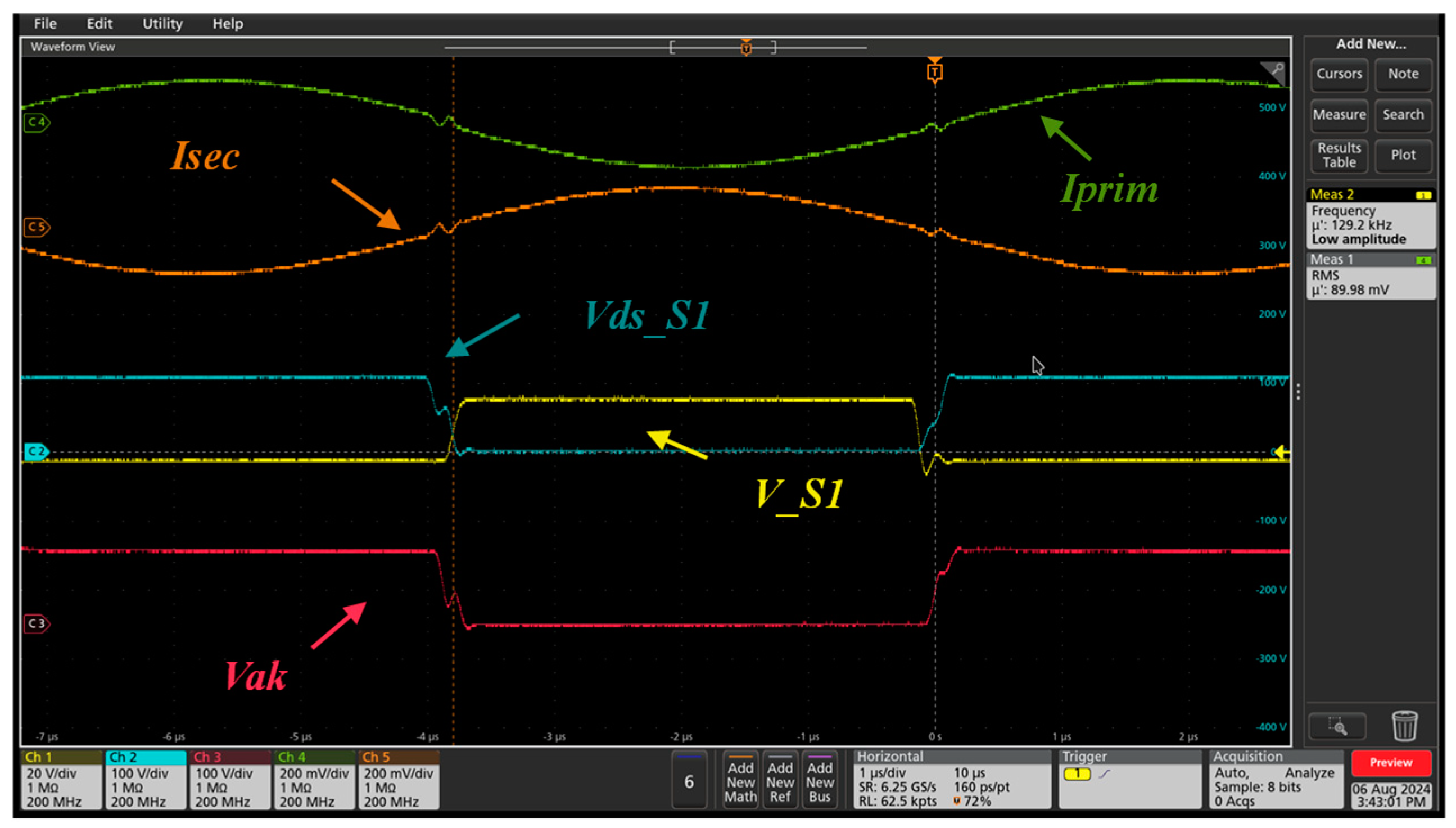Open the Utility menu
1456x828 pixels.
162,23
